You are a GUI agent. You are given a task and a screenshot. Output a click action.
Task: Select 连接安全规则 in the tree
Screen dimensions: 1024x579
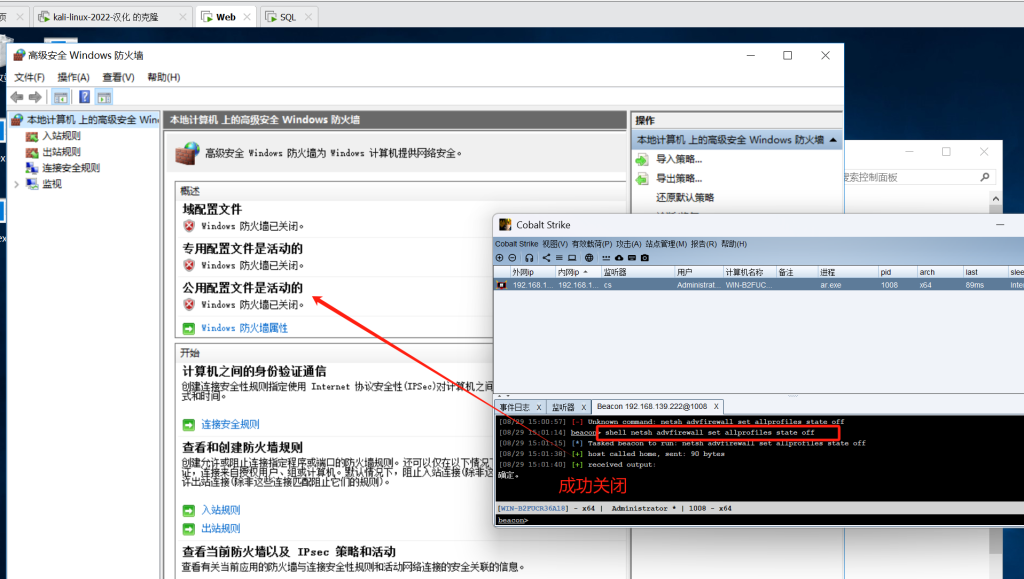tap(71, 168)
